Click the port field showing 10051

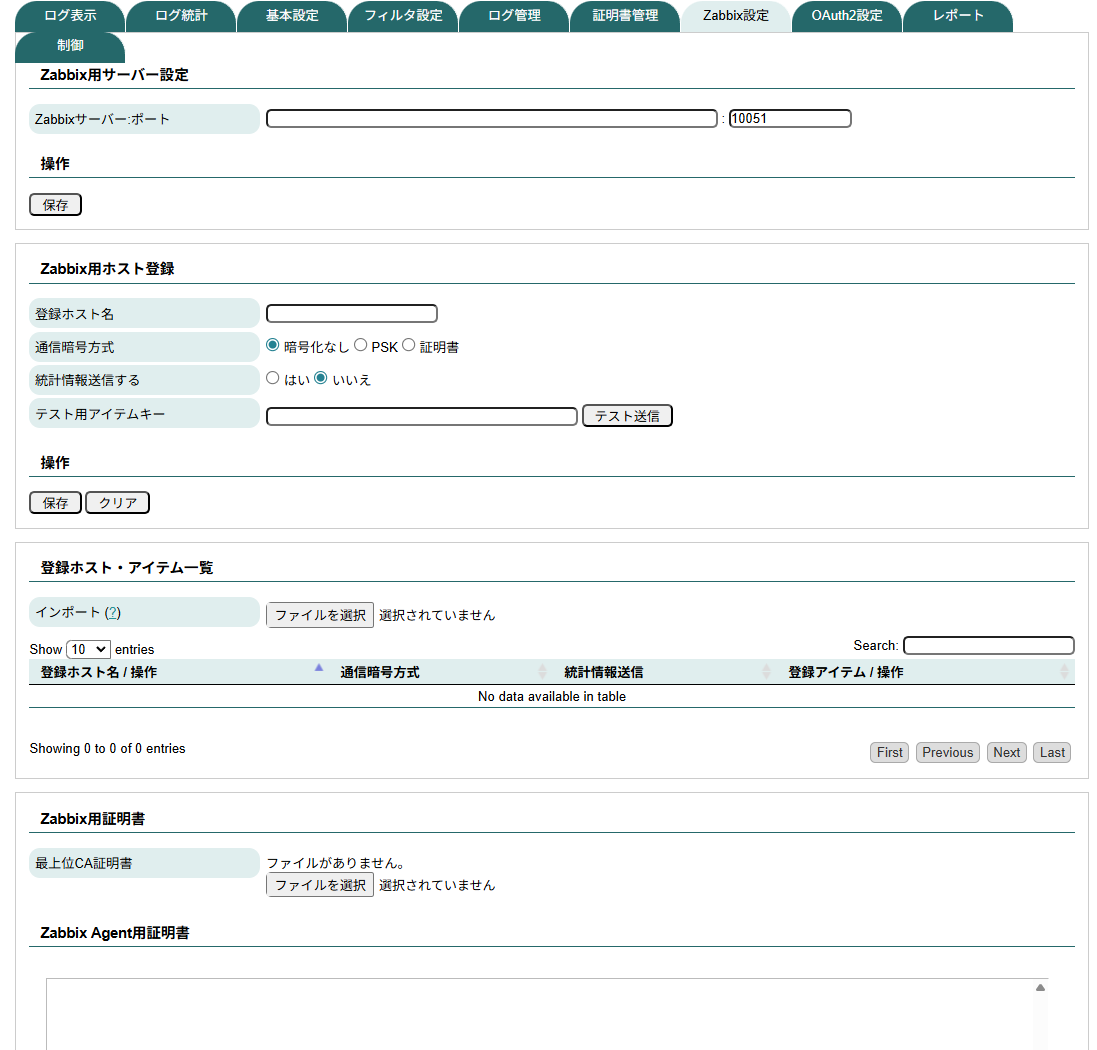pyautogui.click(x=790, y=118)
